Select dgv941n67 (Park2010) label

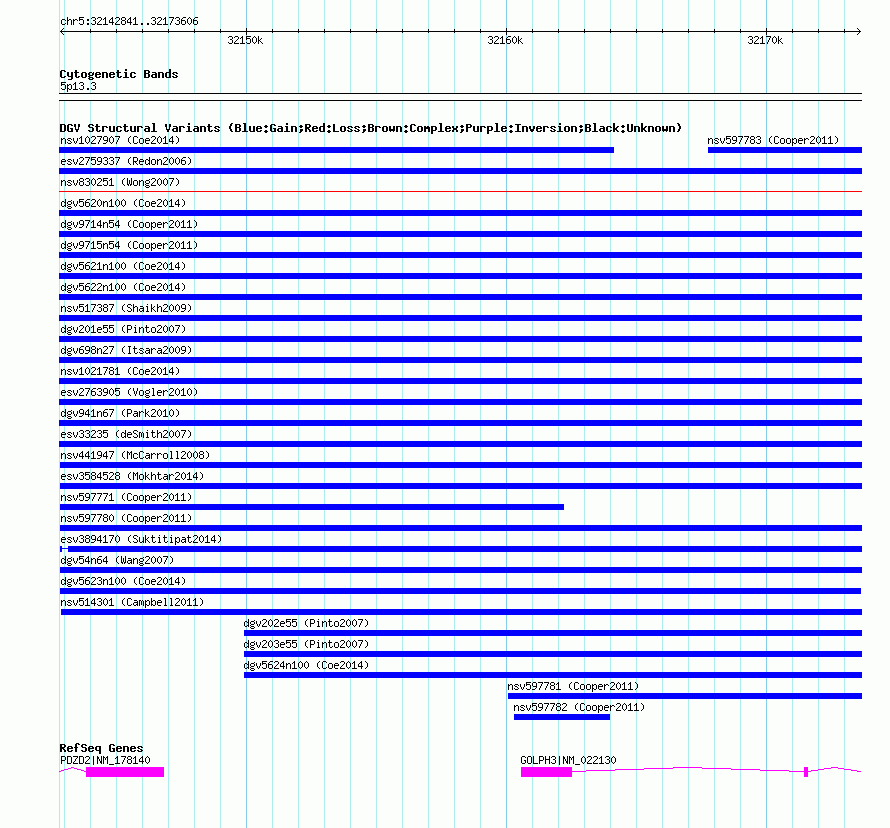[x=120, y=413]
